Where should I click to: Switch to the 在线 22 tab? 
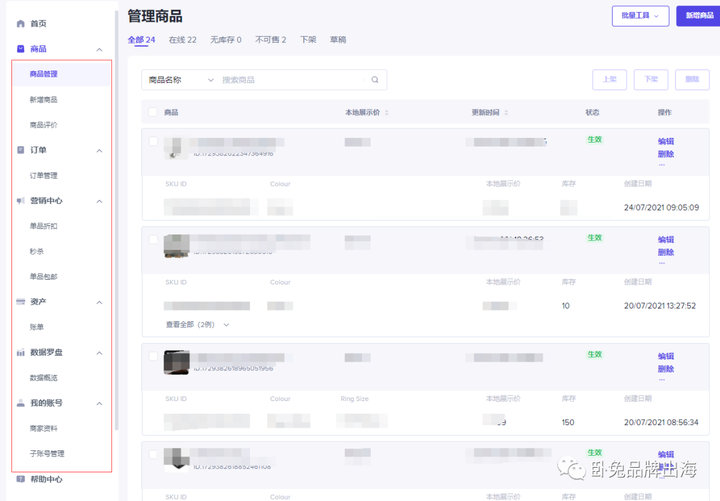(182, 40)
